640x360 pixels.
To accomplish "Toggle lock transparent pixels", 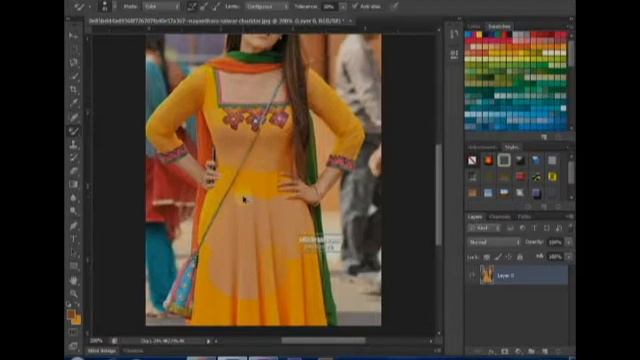I will point(487,257).
